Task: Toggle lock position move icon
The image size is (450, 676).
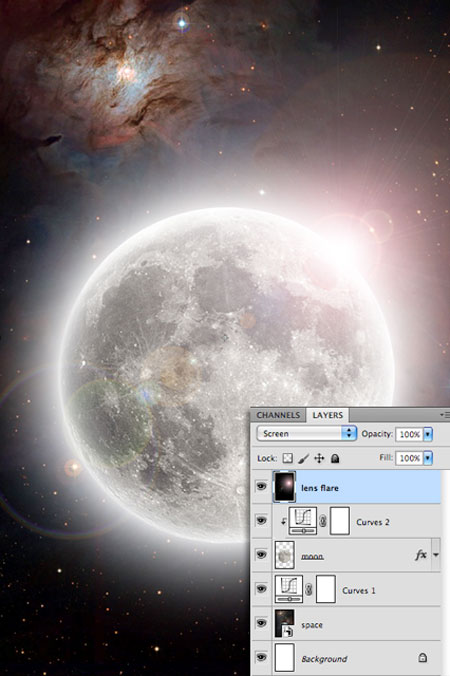Action: point(319,458)
